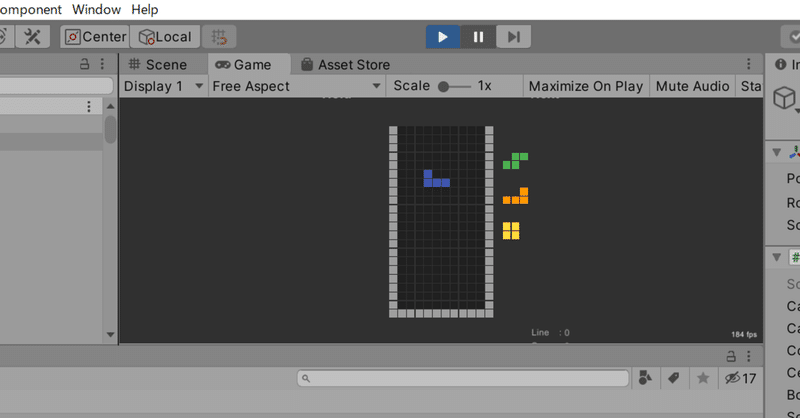Switch to the Game tab
The image size is (800, 418).
tap(243, 65)
